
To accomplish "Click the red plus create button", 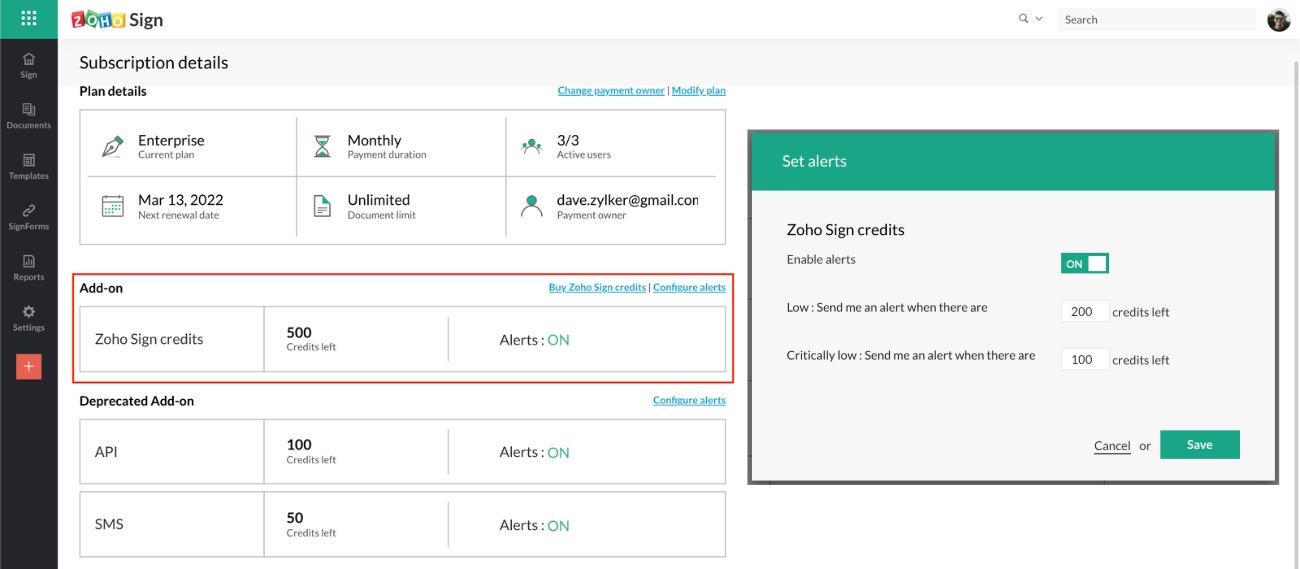I will (x=29, y=367).
